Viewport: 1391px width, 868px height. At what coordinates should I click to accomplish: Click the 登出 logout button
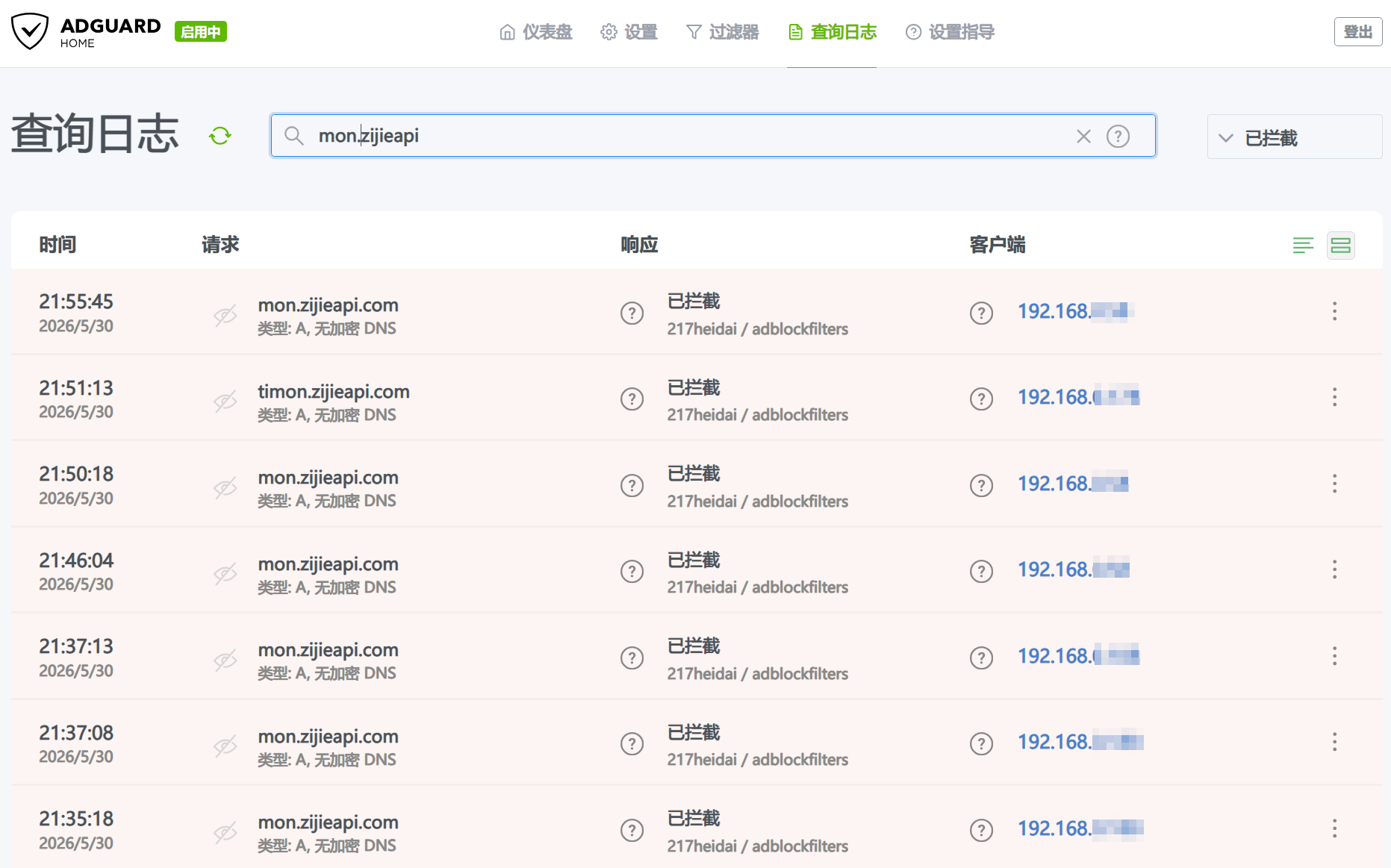[x=1358, y=31]
